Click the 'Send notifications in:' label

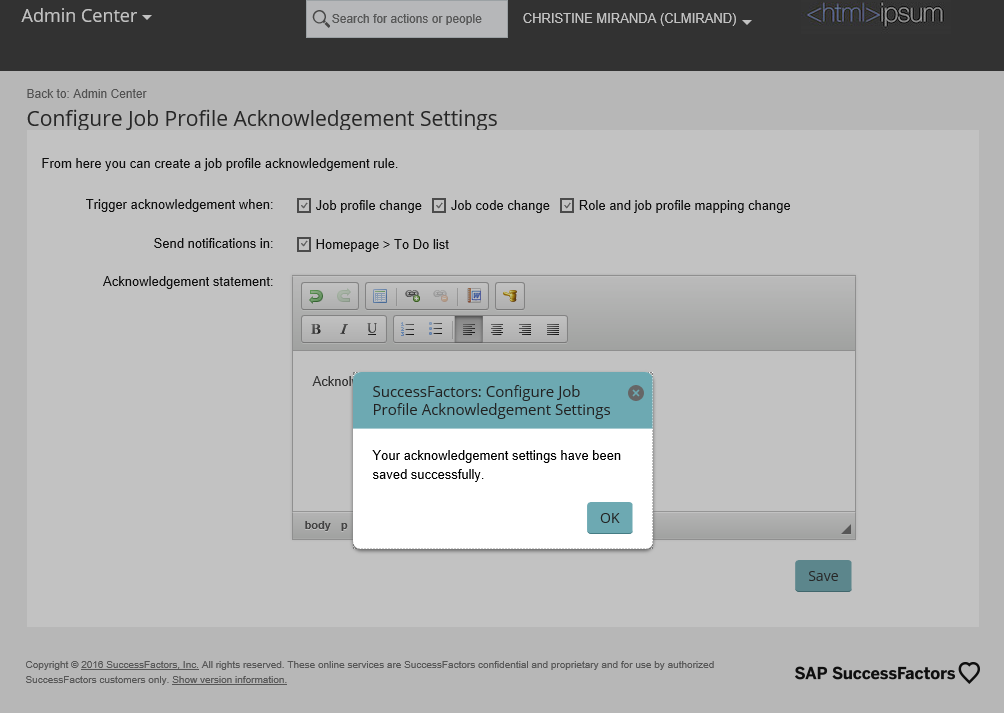(x=213, y=244)
